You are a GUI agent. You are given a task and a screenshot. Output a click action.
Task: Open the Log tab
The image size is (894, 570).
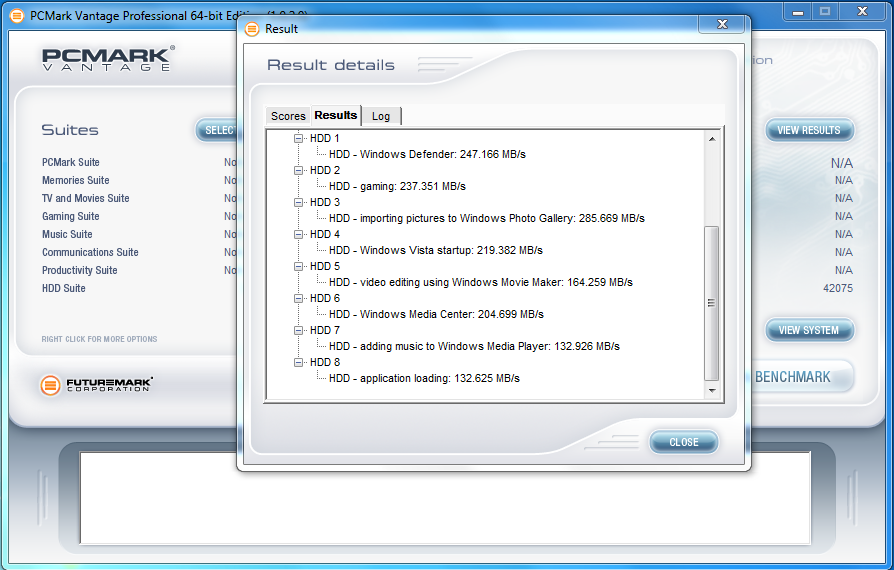[381, 116]
